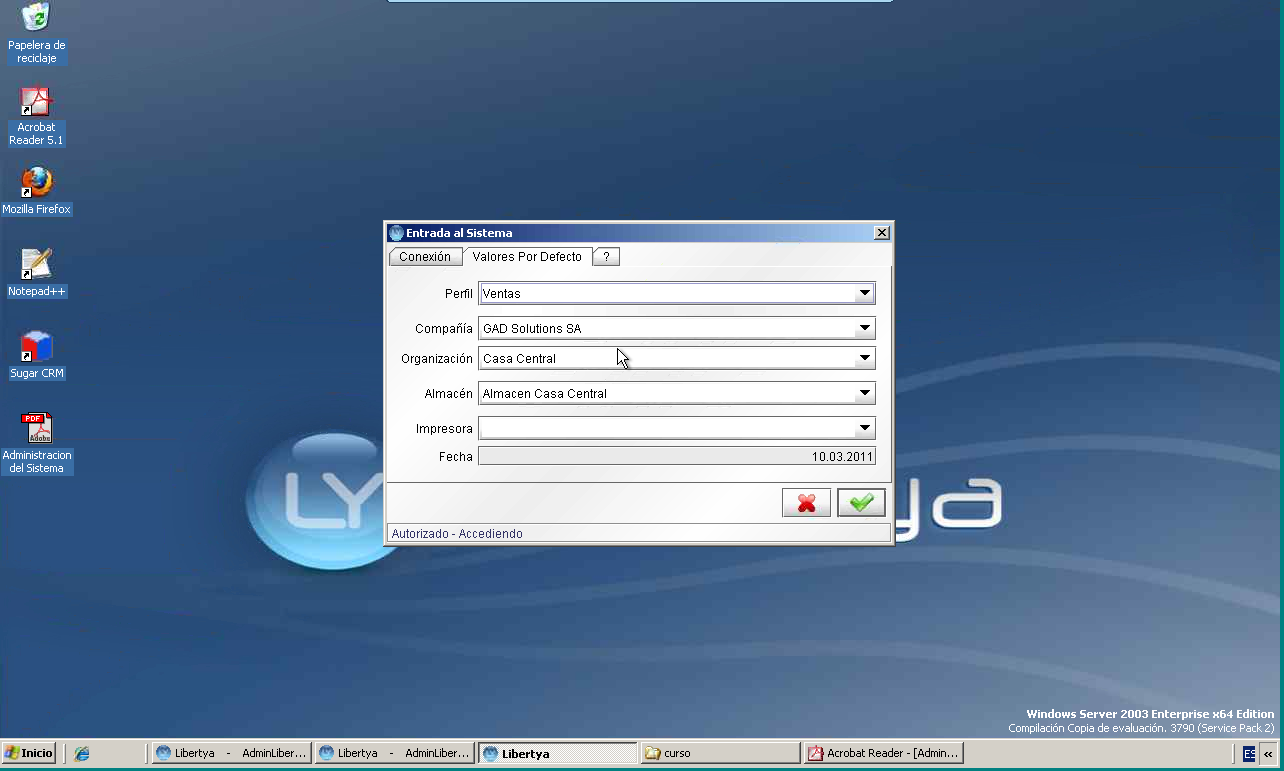Viewport: 1284px width, 771px height.
Task: Click the active Libertya taskbar button
Action: pyautogui.click(x=558, y=753)
